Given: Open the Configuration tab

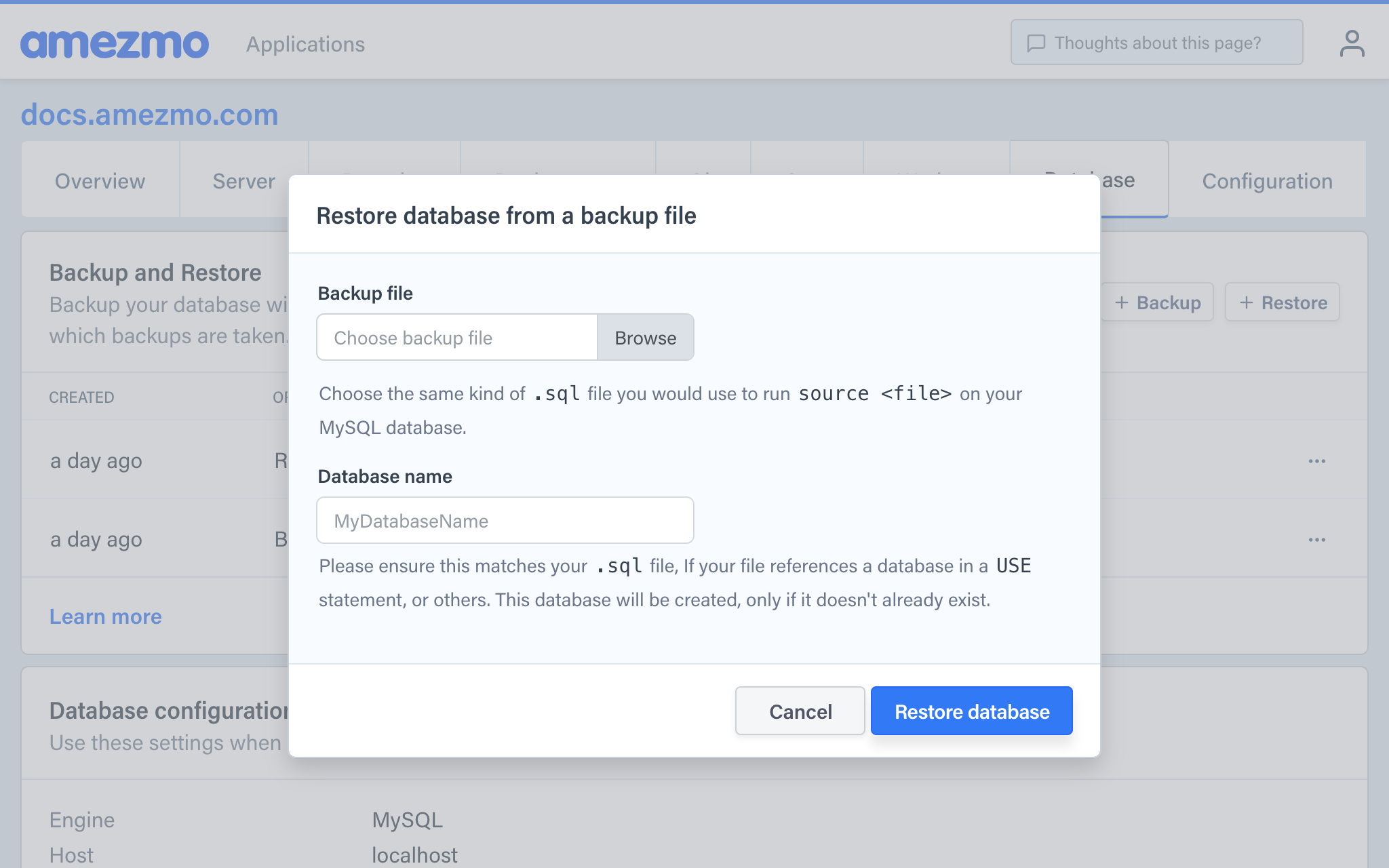Looking at the screenshot, I should 1267,181.
